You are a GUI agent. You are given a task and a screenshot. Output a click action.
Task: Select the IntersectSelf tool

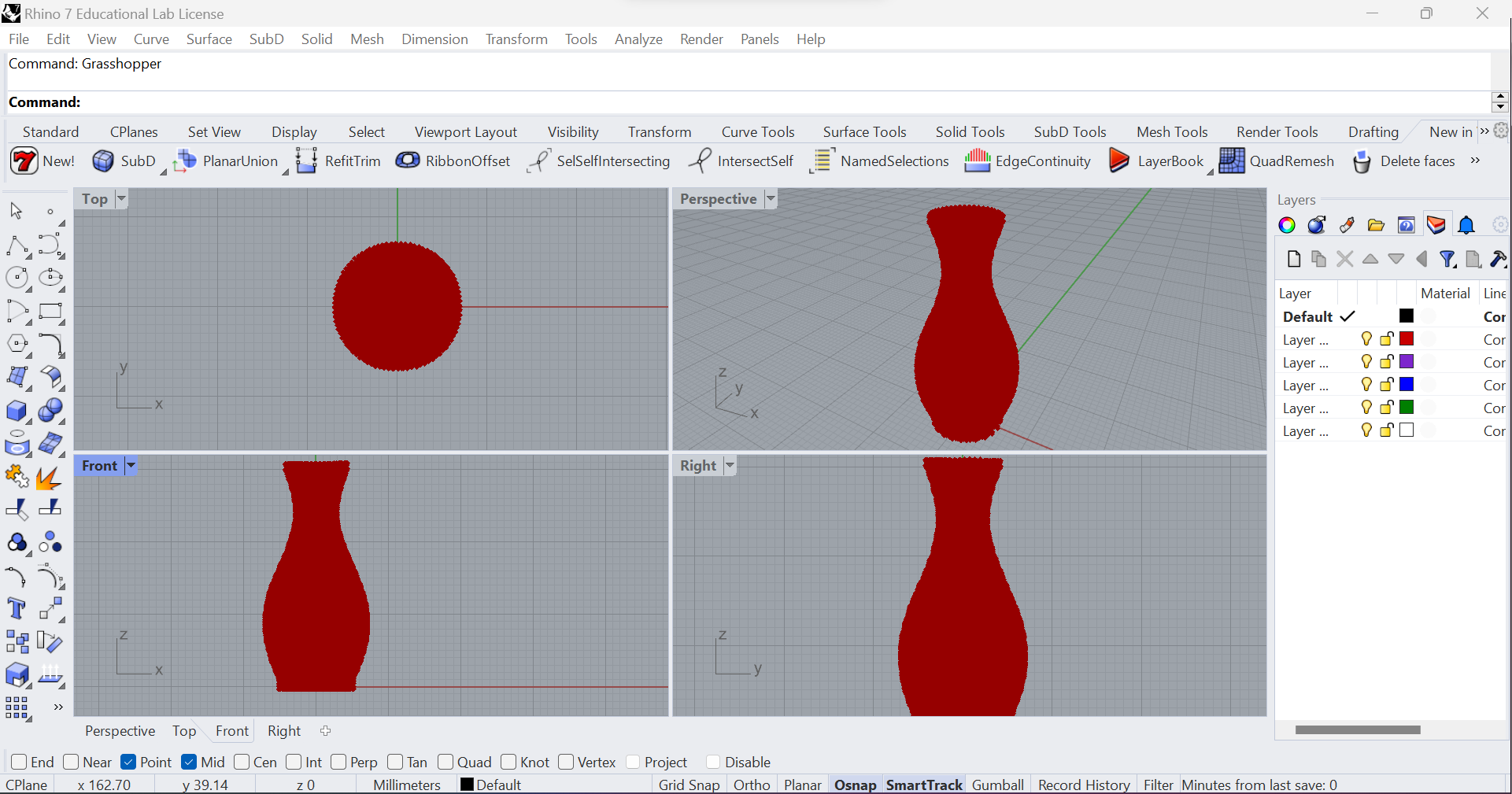[x=741, y=161]
